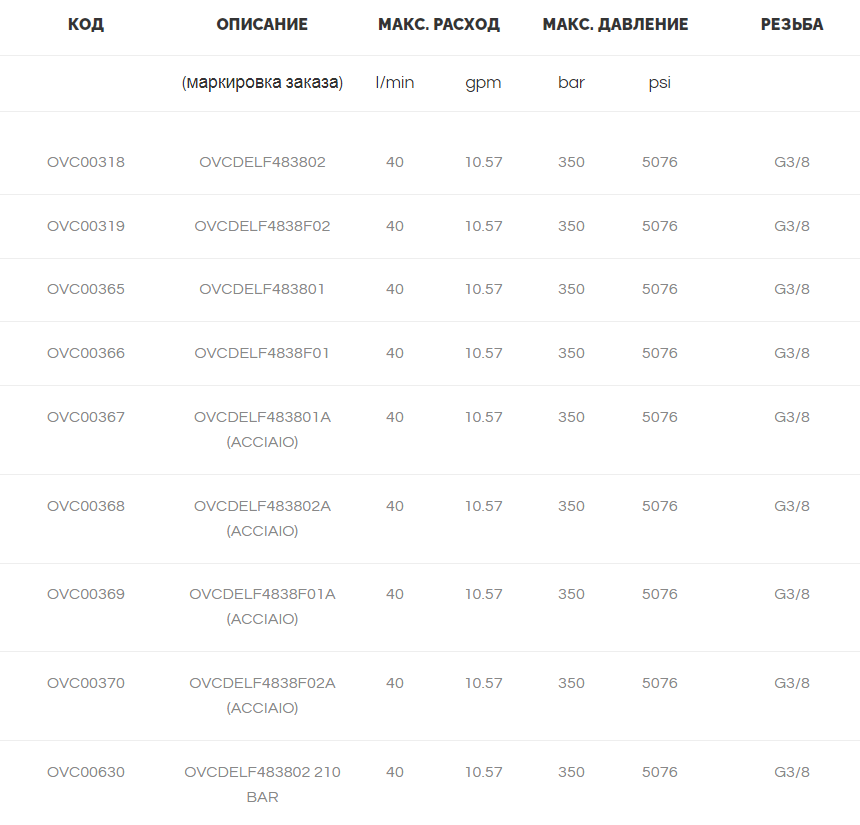Click the МАКС. РАСХОД column header
Image resolution: width=860 pixels, height=825 pixels.
click(x=439, y=25)
